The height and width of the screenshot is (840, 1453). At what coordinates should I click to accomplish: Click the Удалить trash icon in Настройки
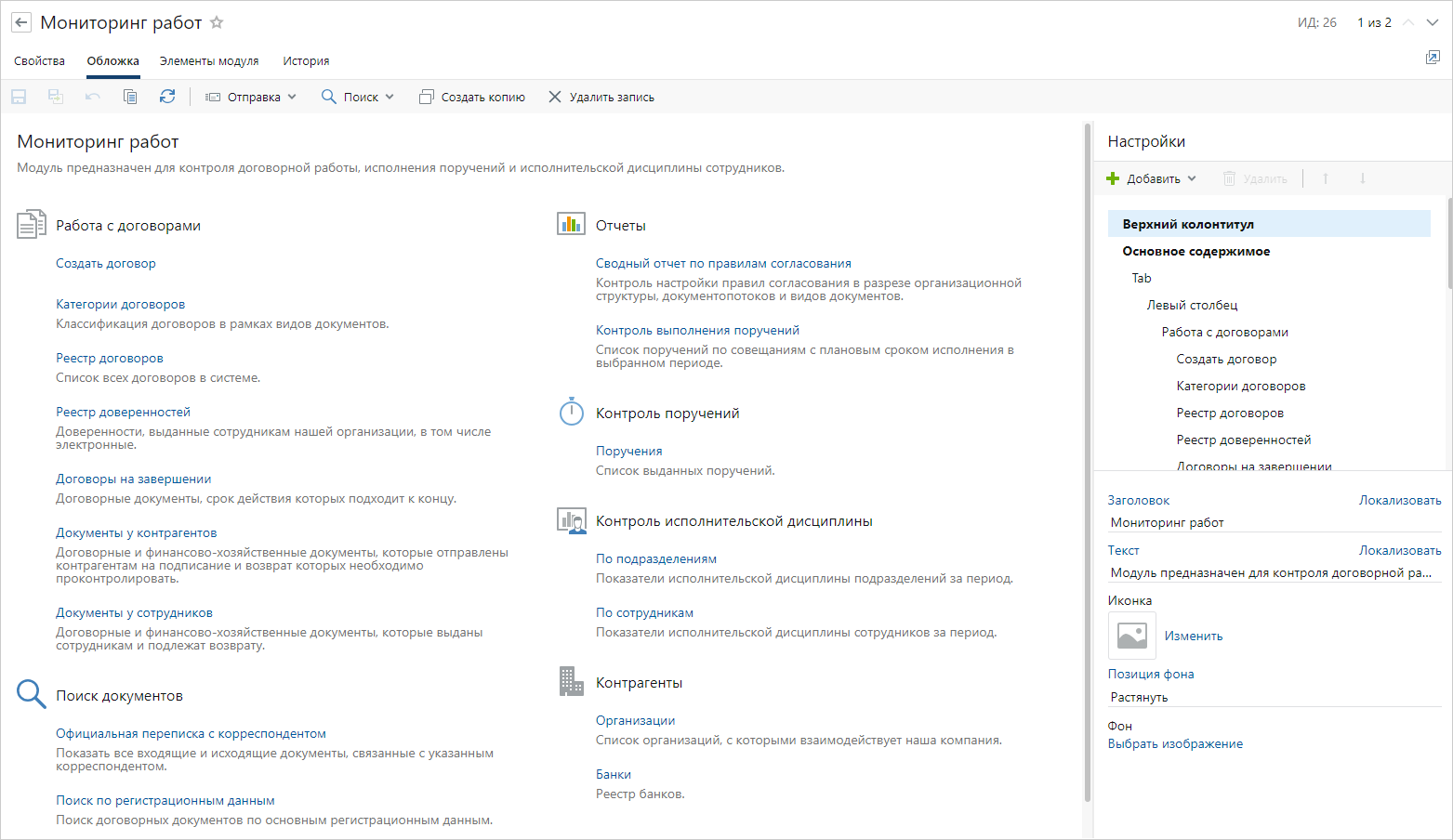[x=1229, y=178]
